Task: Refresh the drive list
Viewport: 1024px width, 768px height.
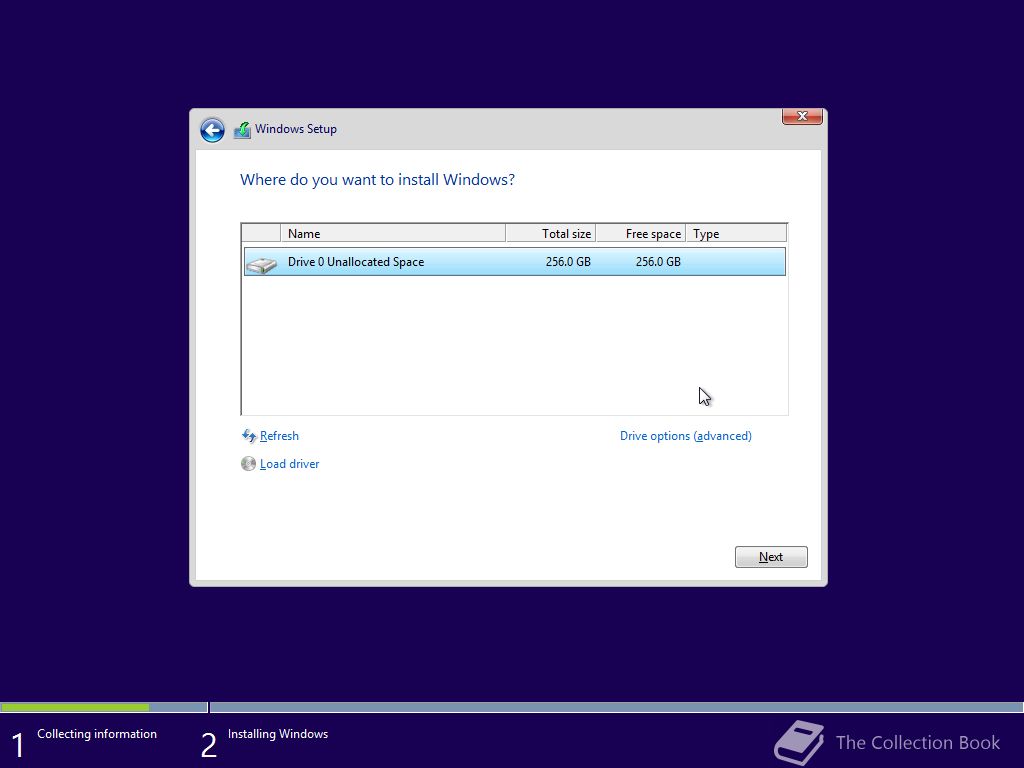Action: pyautogui.click(x=279, y=436)
